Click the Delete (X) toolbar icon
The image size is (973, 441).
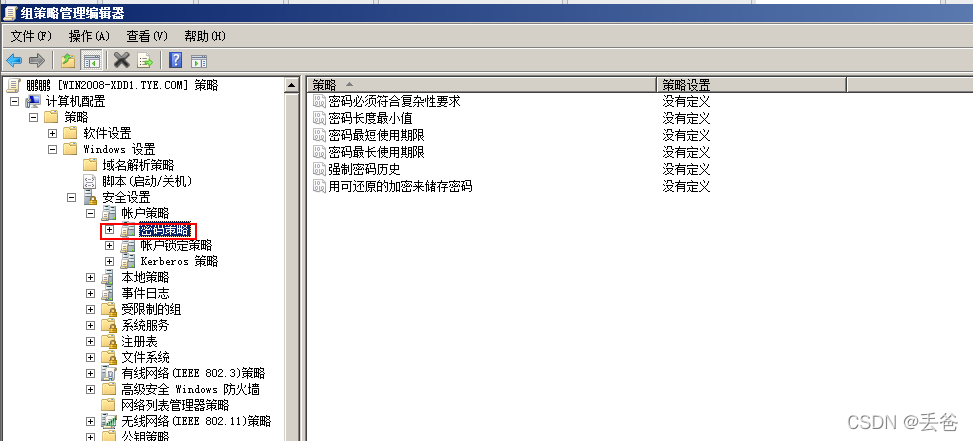pyautogui.click(x=122, y=60)
